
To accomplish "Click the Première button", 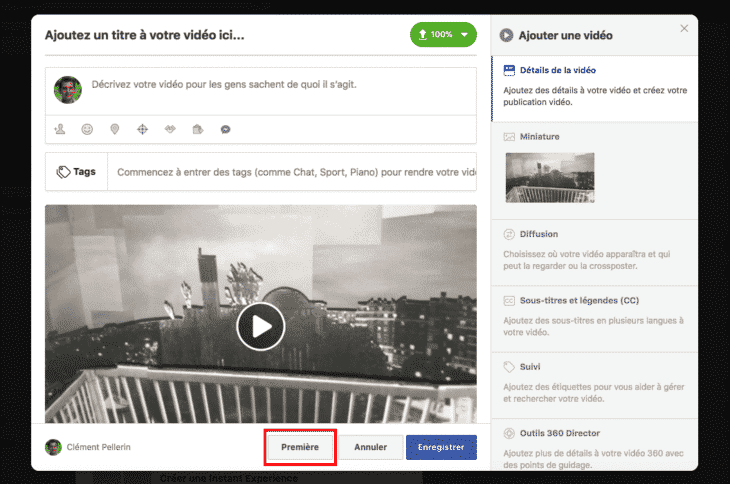I will [300, 447].
